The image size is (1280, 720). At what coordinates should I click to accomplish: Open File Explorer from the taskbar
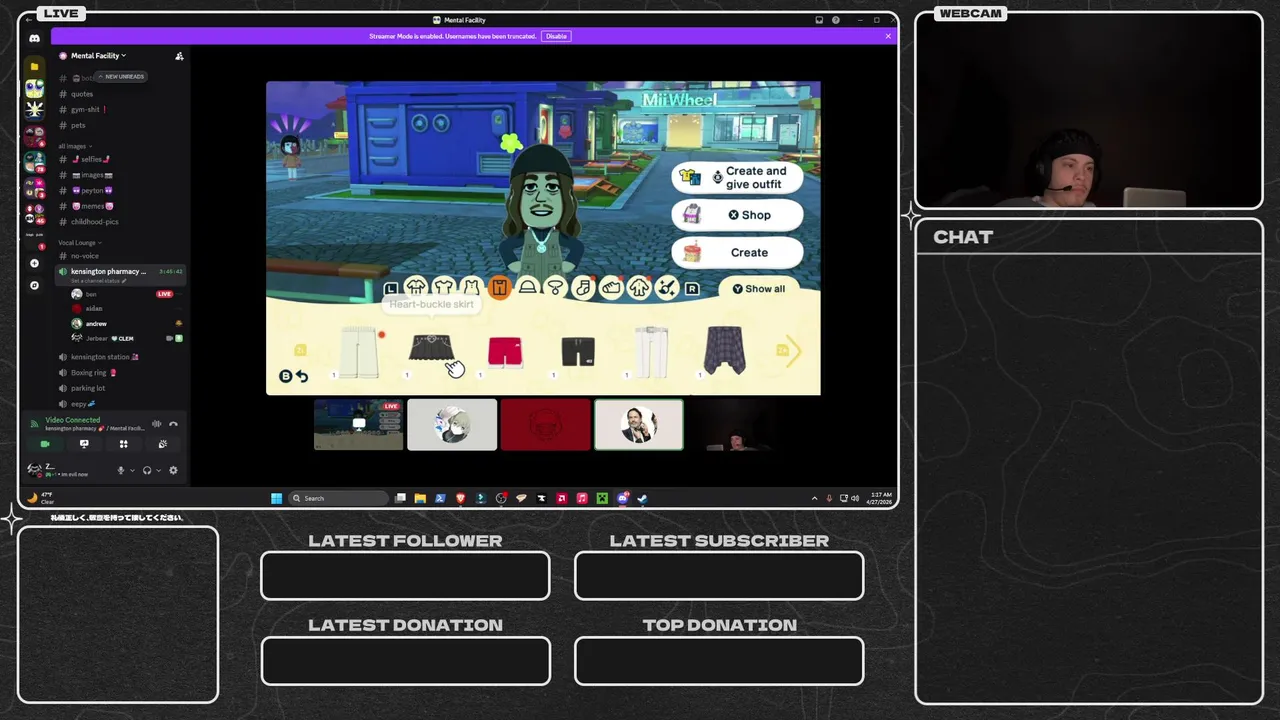pyautogui.click(x=420, y=498)
